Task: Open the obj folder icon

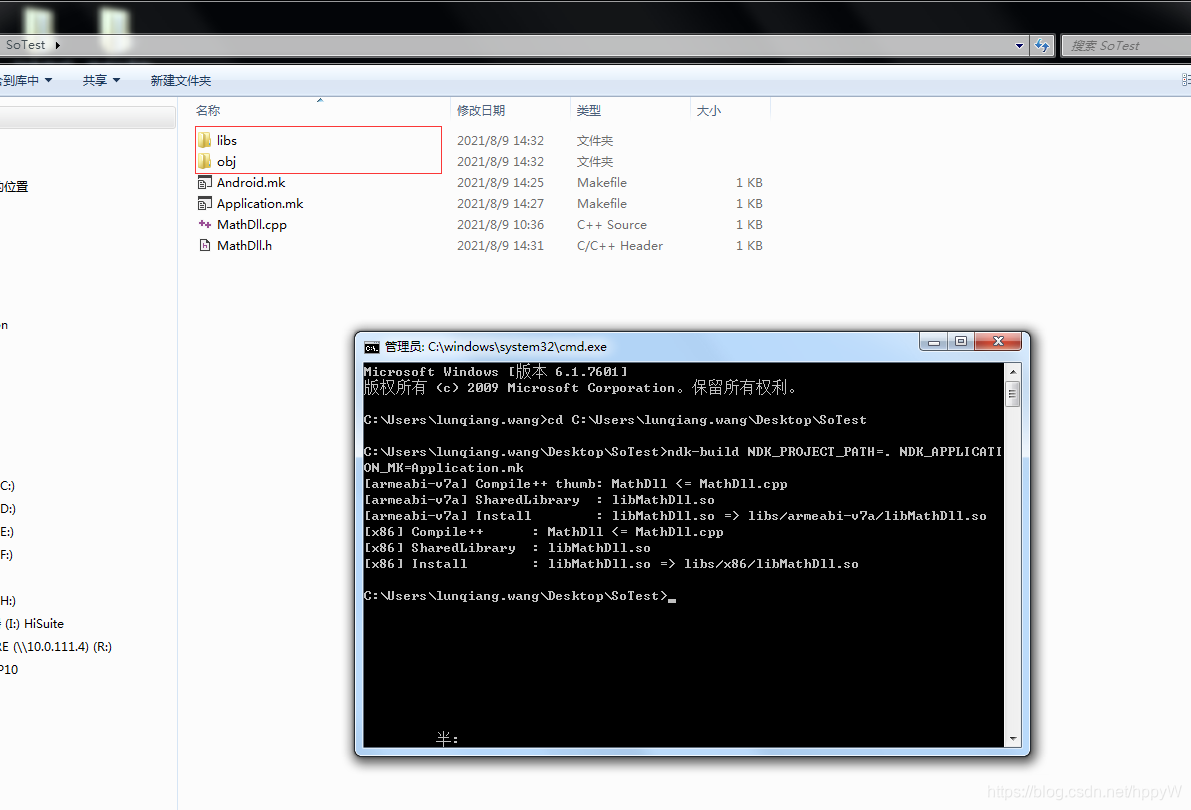Action: [204, 161]
